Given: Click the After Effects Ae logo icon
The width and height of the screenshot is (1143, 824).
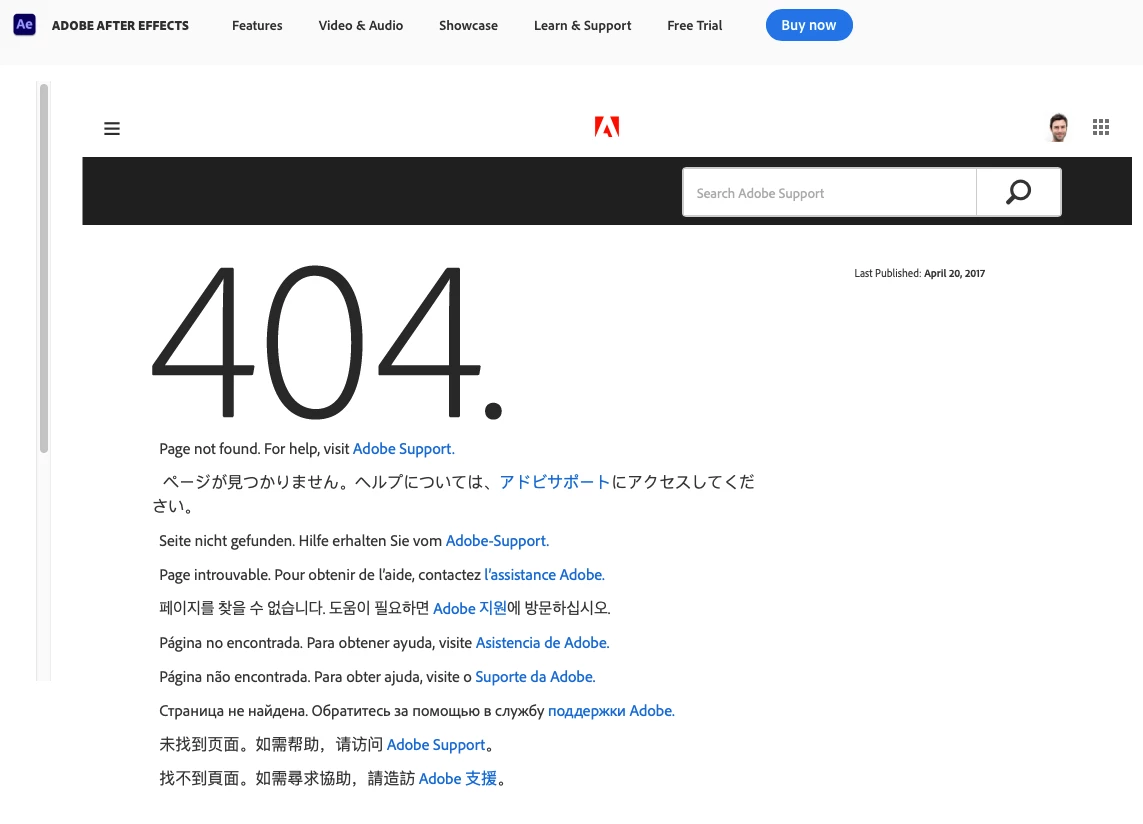Looking at the screenshot, I should pyautogui.click(x=24, y=25).
